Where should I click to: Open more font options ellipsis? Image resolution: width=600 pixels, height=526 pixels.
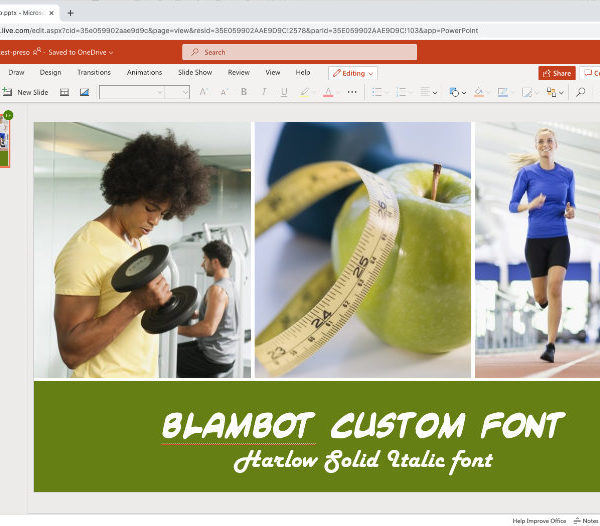click(x=352, y=92)
